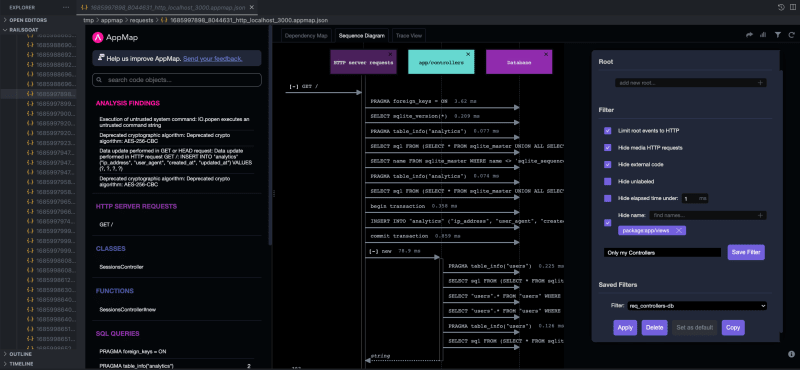Viewport: 800px width, 370px height.
Task: Close the appmap.json editor tab
Action: coord(252,7)
